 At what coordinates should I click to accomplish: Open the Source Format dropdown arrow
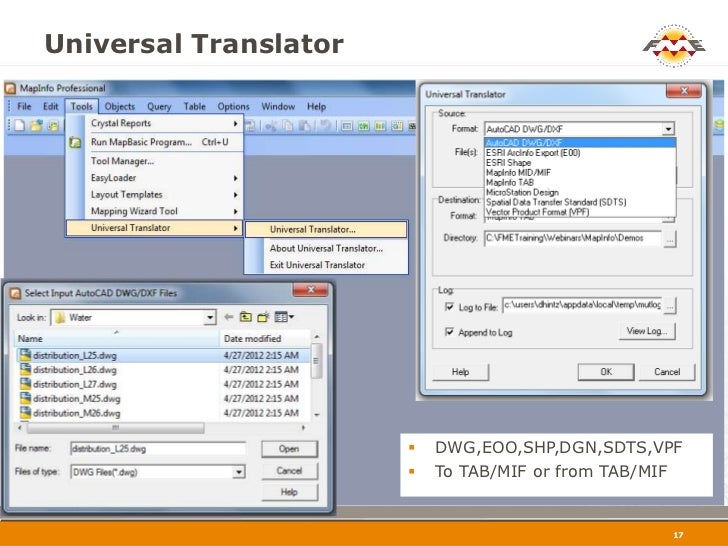(x=668, y=129)
